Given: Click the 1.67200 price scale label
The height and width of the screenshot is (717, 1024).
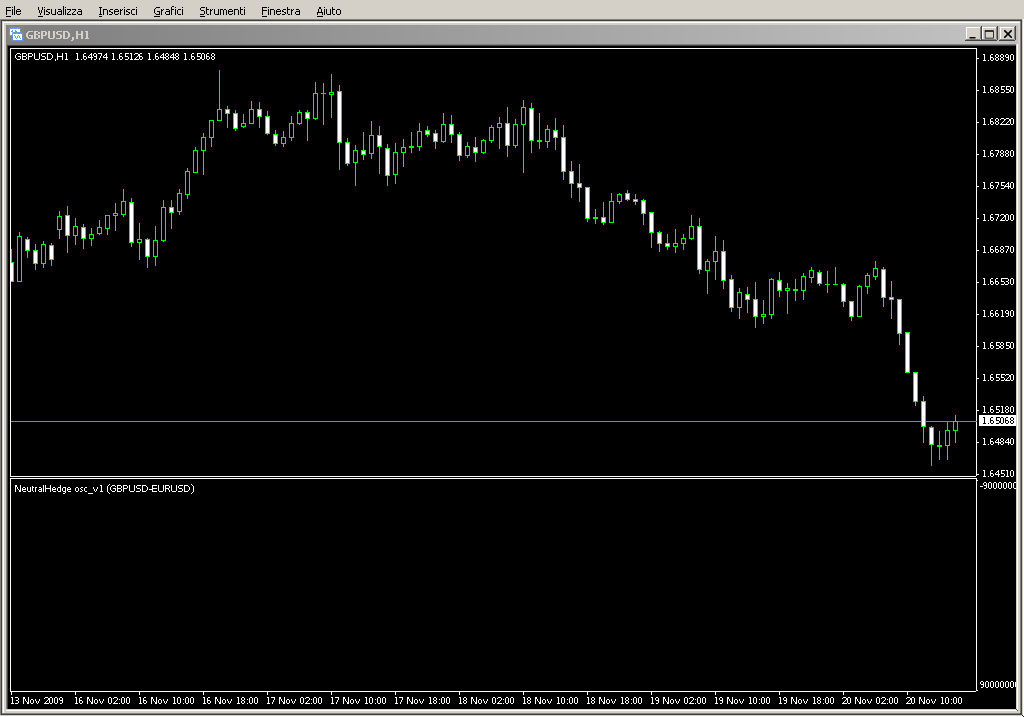Looking at the screenshot, I should [999, 217].
